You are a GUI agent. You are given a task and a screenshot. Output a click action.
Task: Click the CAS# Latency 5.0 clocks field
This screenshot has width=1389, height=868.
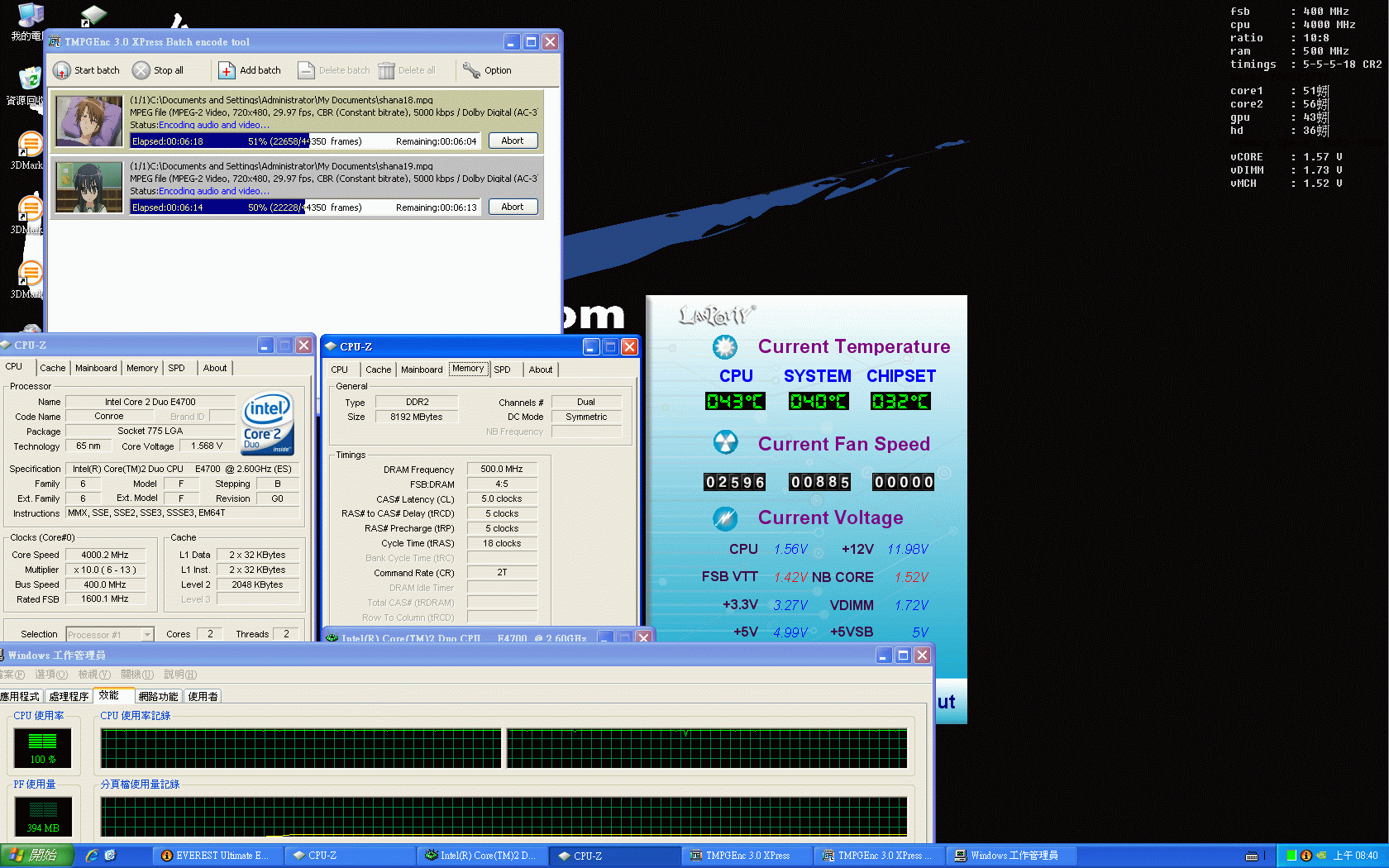pos(502,498)
